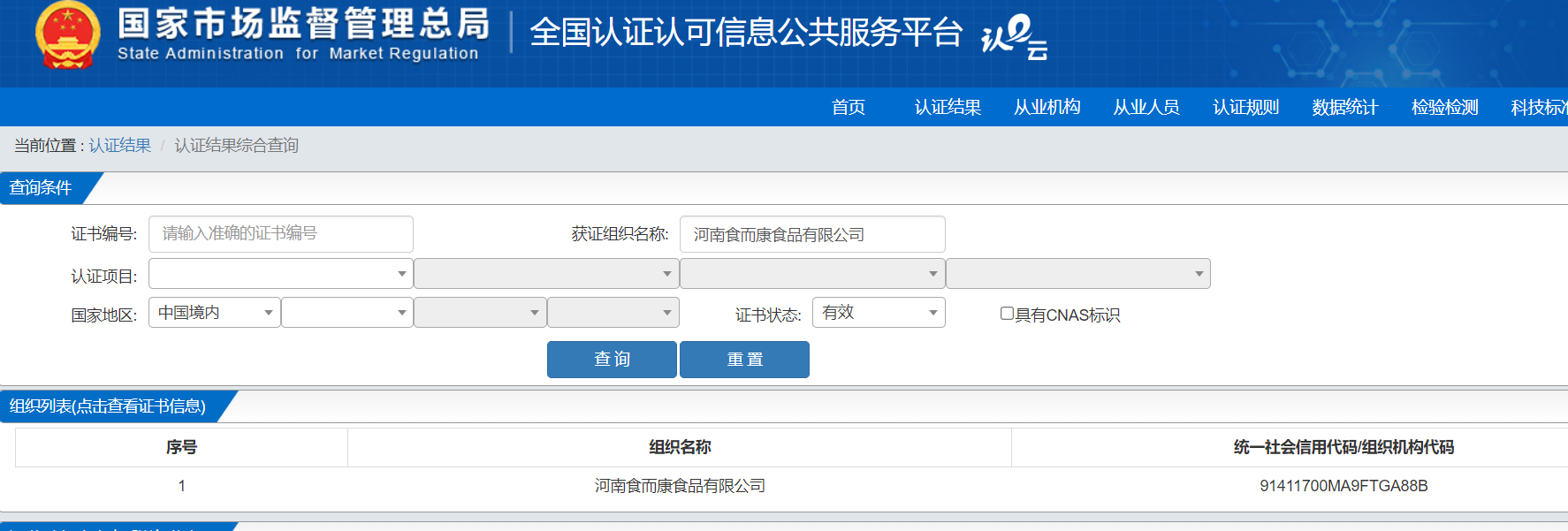The height and width of the screenshot is (531, 1568).
Task: Expand the first 认证项目 dropdown
Action: [x=281, y=274]
